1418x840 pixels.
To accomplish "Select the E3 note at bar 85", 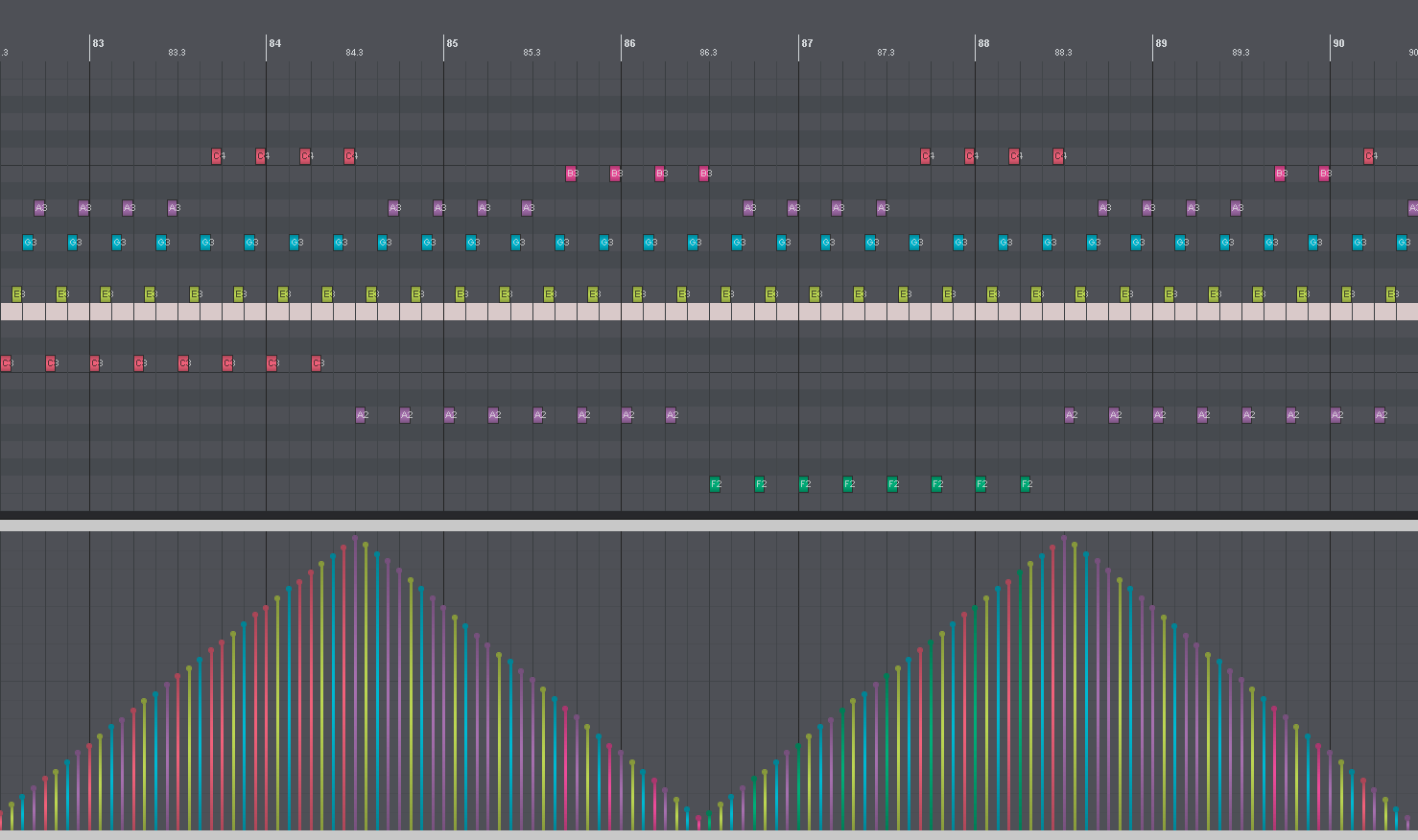I will click(x=459, y=294).
